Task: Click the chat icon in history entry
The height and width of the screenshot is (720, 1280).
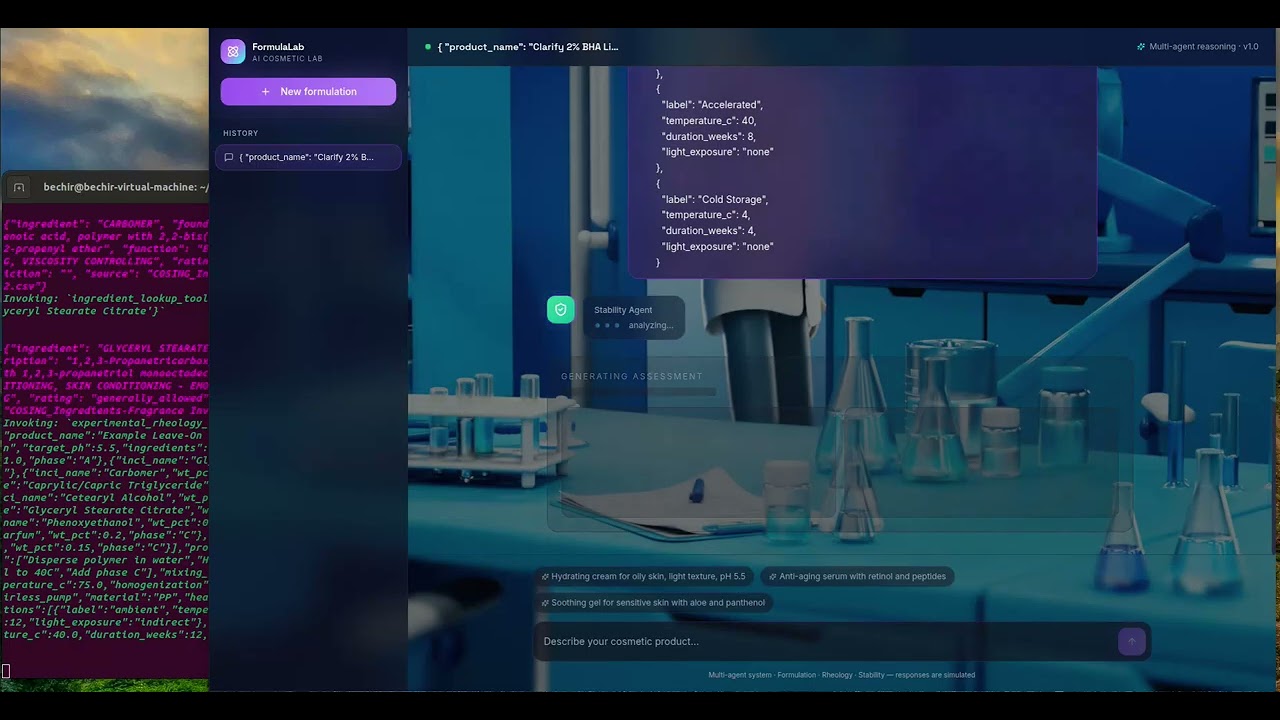Action: [229, 157]
